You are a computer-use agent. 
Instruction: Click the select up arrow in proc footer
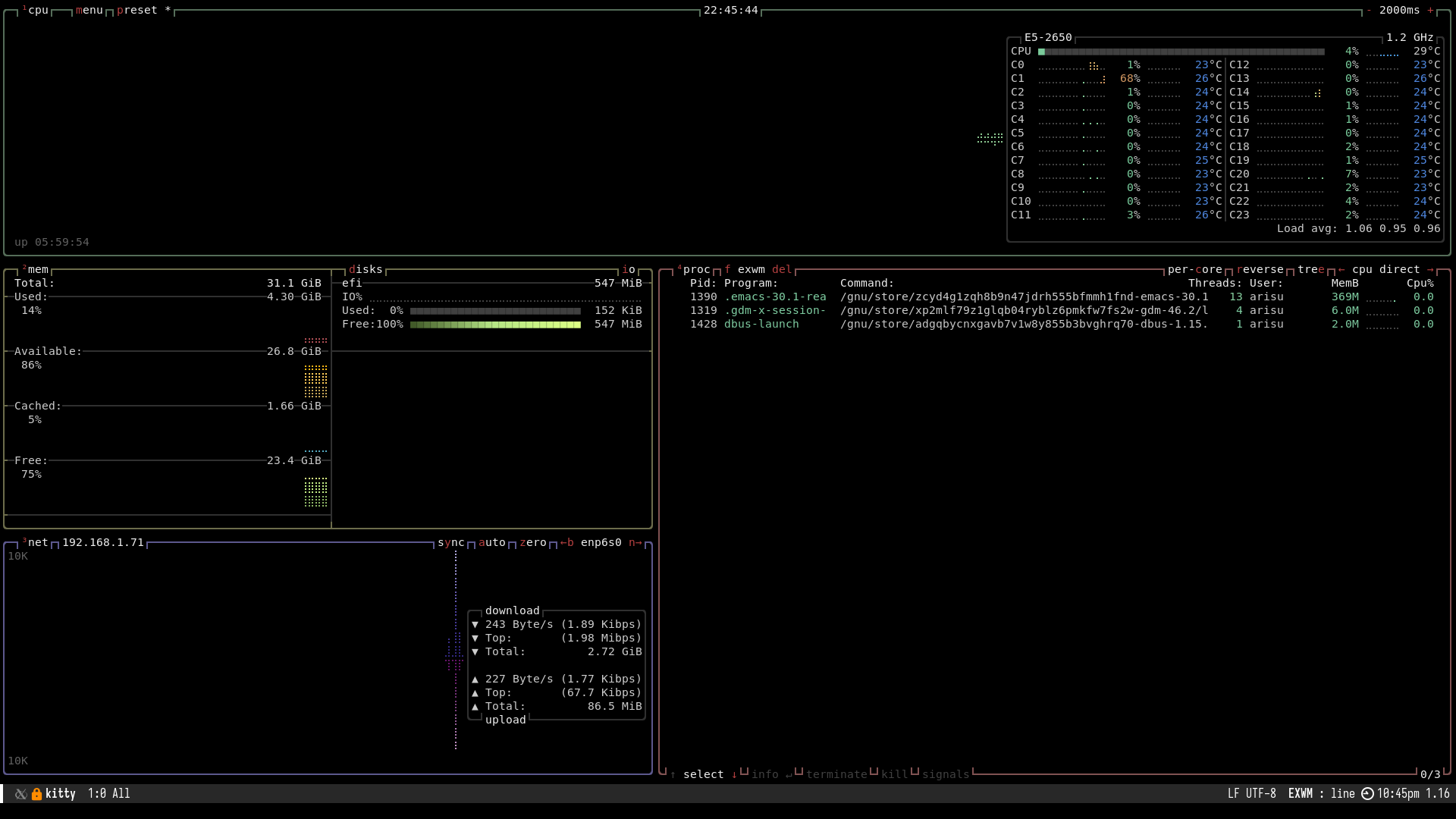point(673,774)
